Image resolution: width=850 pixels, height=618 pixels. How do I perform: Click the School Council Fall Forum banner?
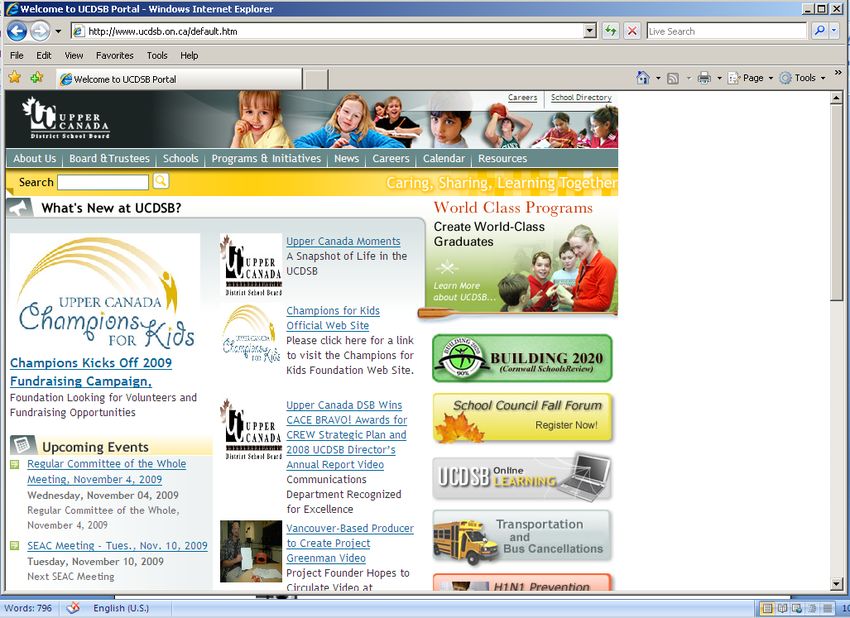(x=522, y=417)
